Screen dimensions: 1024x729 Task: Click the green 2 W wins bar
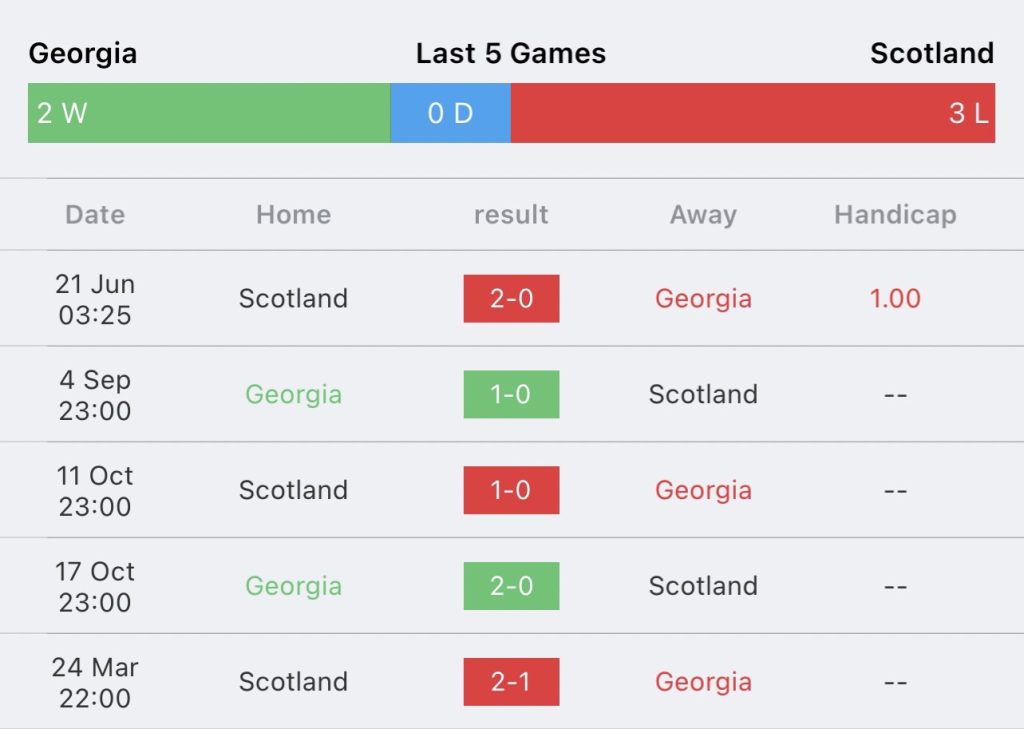point(209,113)
